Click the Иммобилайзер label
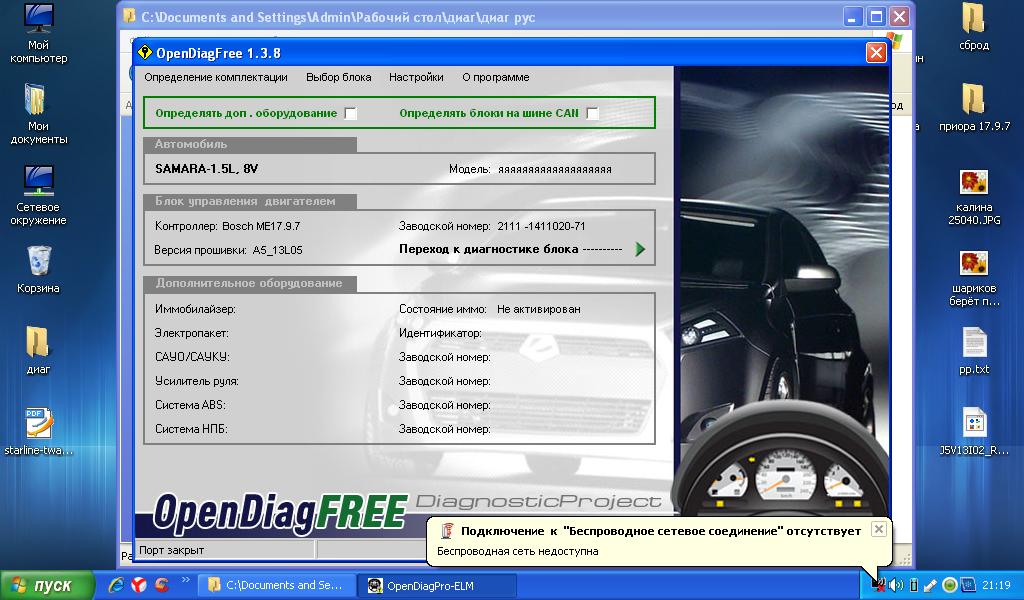Image resolution: width=1024 pixels, height=600 pixels. [195, 309]
